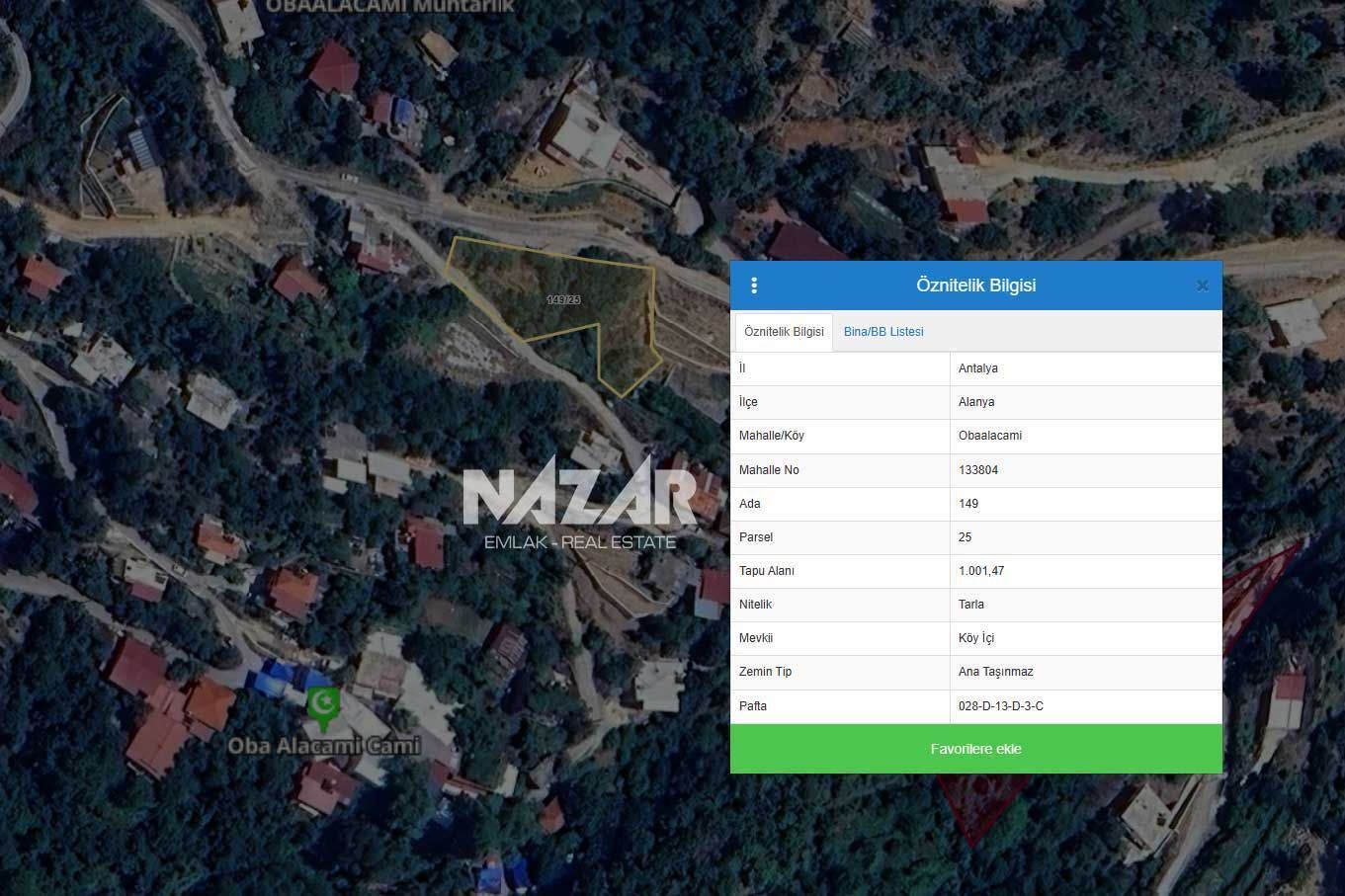Viewport: 1345px width, 896px height.
Task: Click the Nitelik value Tarla
Action: (x=971, y=605)
